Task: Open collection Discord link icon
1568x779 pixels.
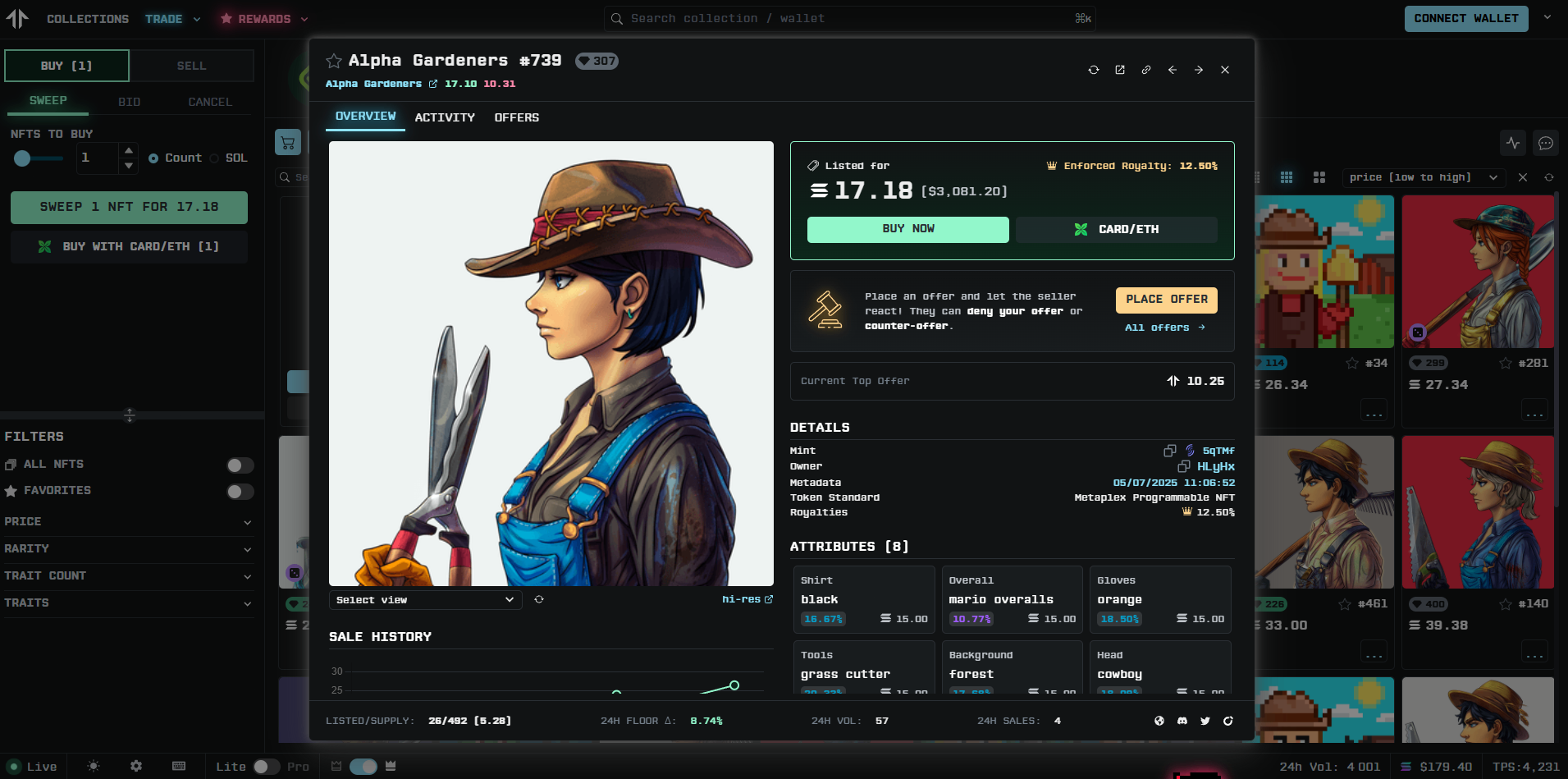Action: click(1182, 721)
